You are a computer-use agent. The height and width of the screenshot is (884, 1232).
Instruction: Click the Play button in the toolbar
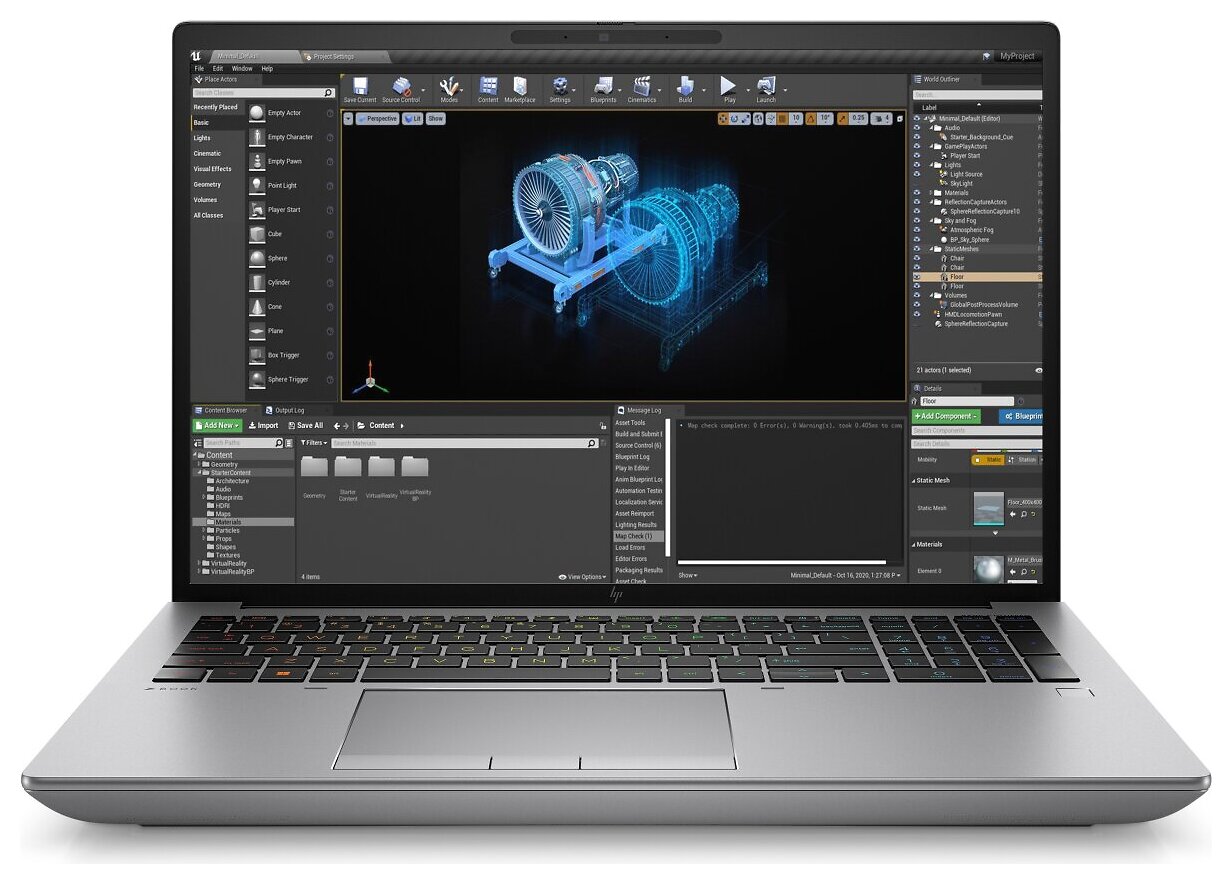[729, 86]
